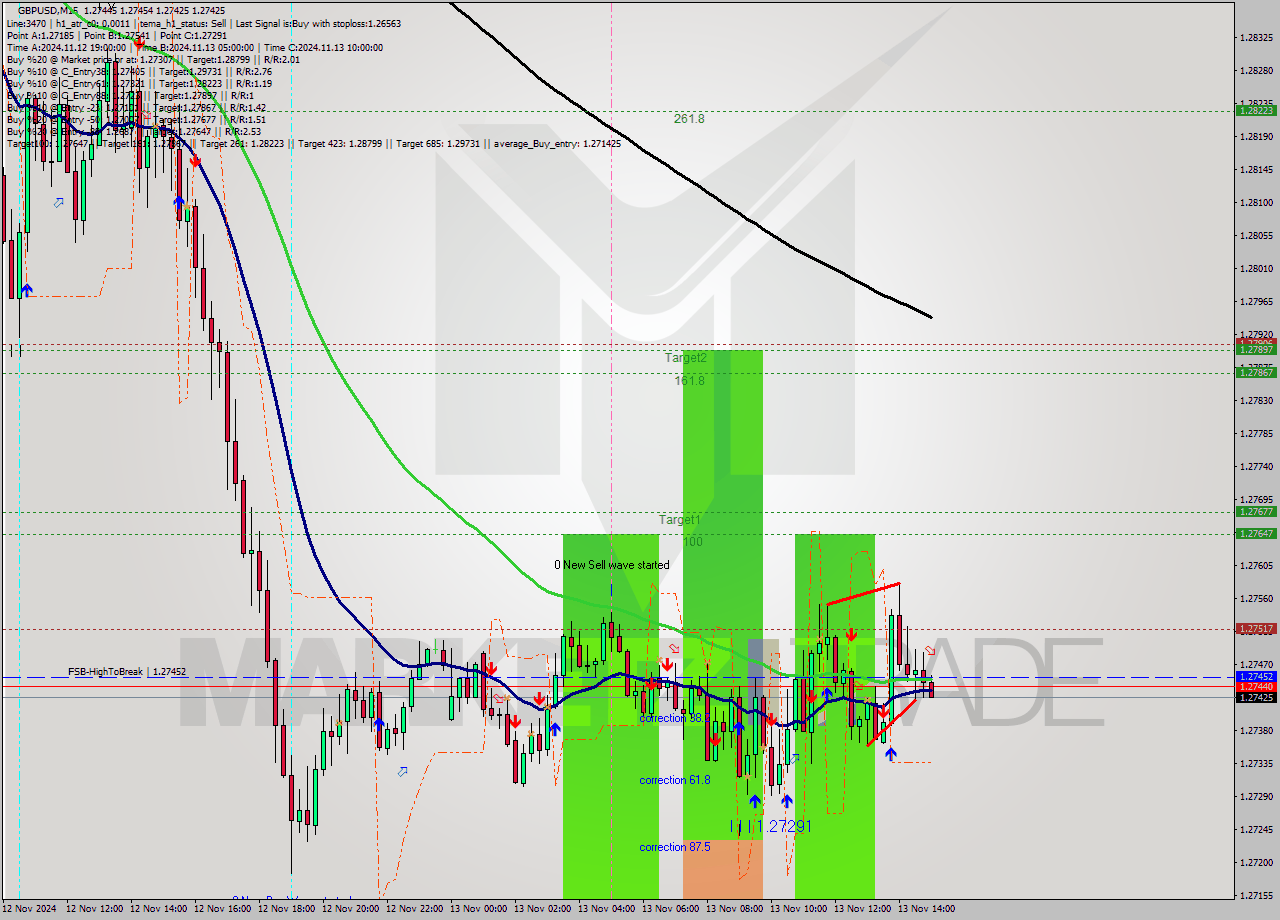Click the Target2 label

686,358
